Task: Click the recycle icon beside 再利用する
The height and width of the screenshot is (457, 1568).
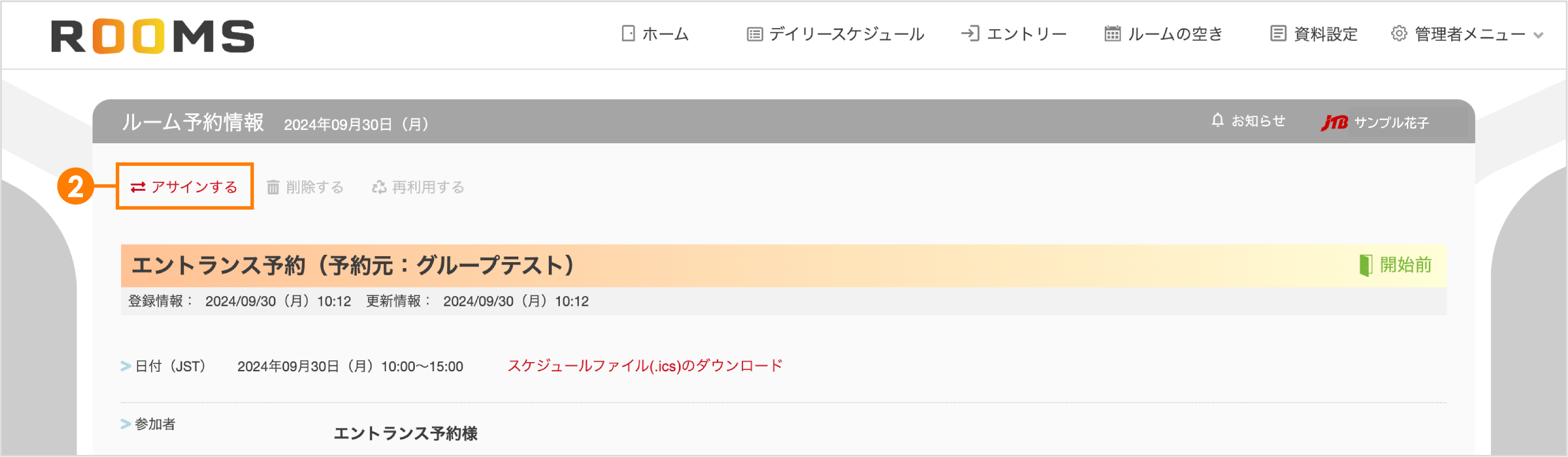Action: coord(379,187)
